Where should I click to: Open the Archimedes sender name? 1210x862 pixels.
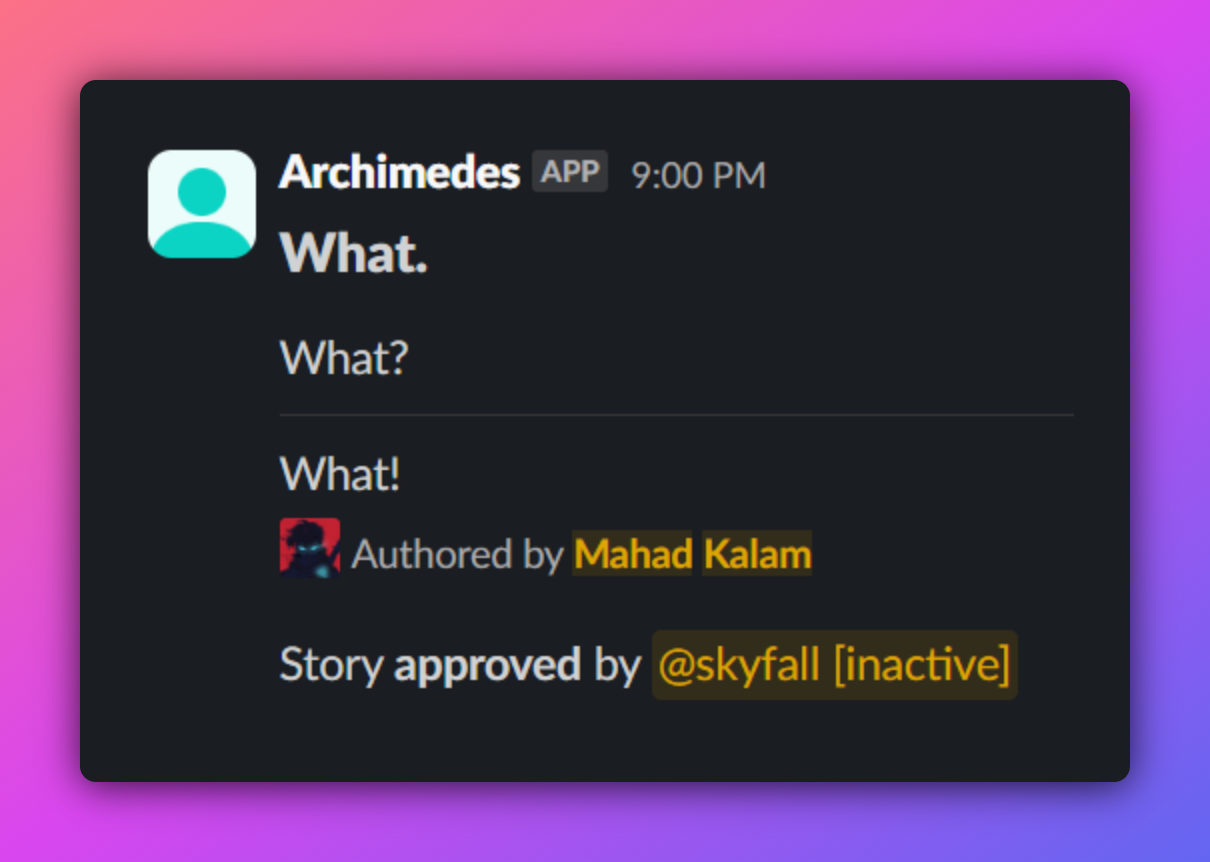pyautogui.click(x=399, y=173)
